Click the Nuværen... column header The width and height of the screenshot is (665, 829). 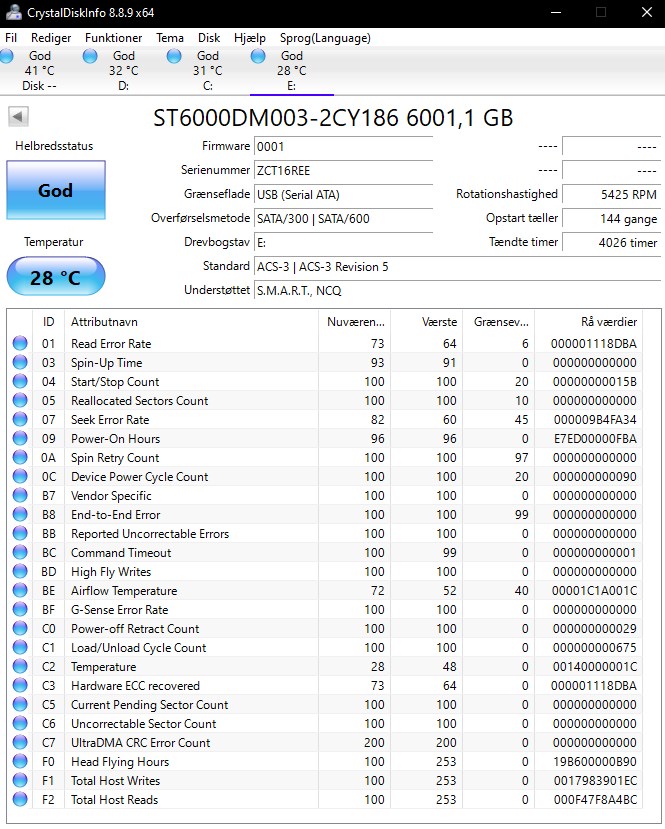[355, 321]
